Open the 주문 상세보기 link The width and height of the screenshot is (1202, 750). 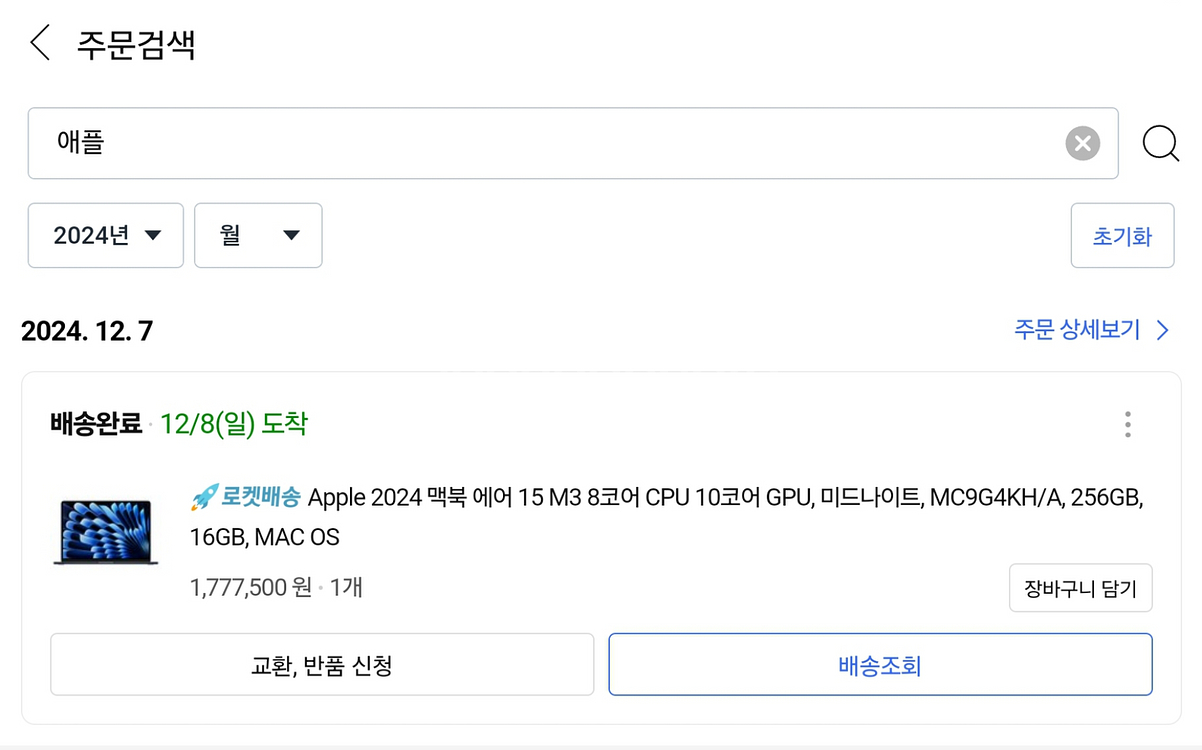pos(1077,331)
